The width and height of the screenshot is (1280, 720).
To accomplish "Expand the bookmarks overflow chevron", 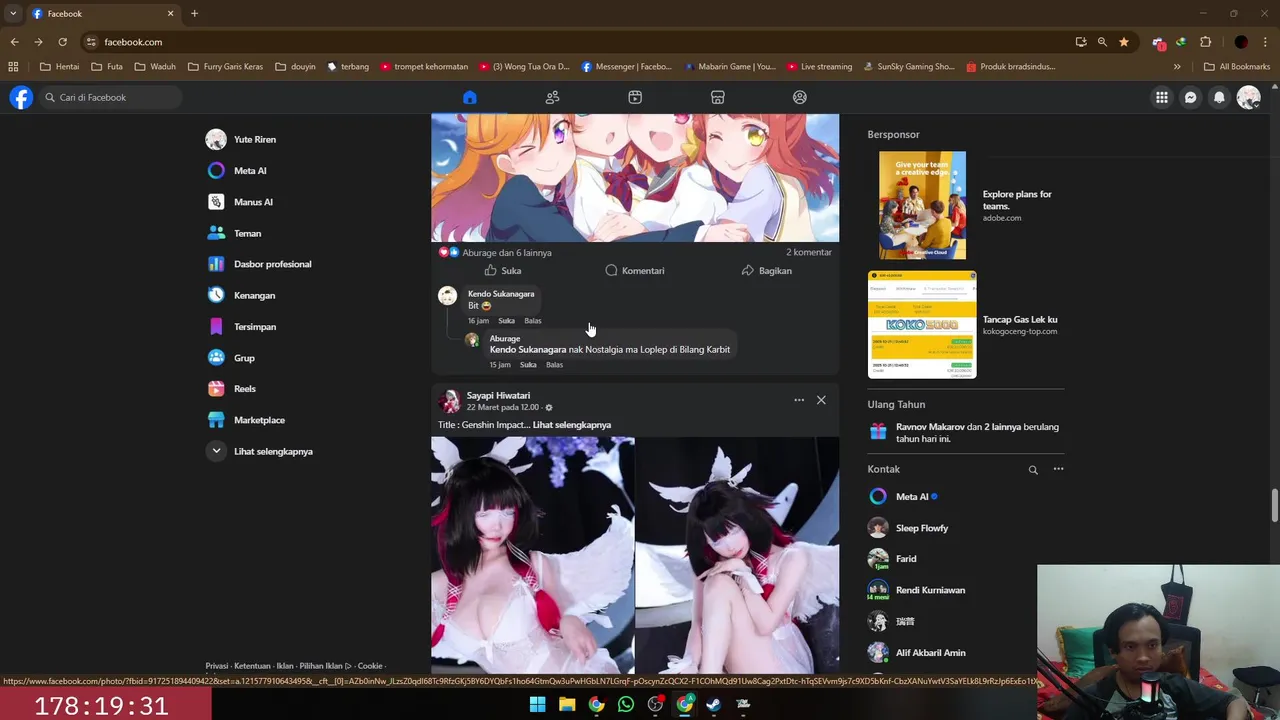I will (1177, 67).
